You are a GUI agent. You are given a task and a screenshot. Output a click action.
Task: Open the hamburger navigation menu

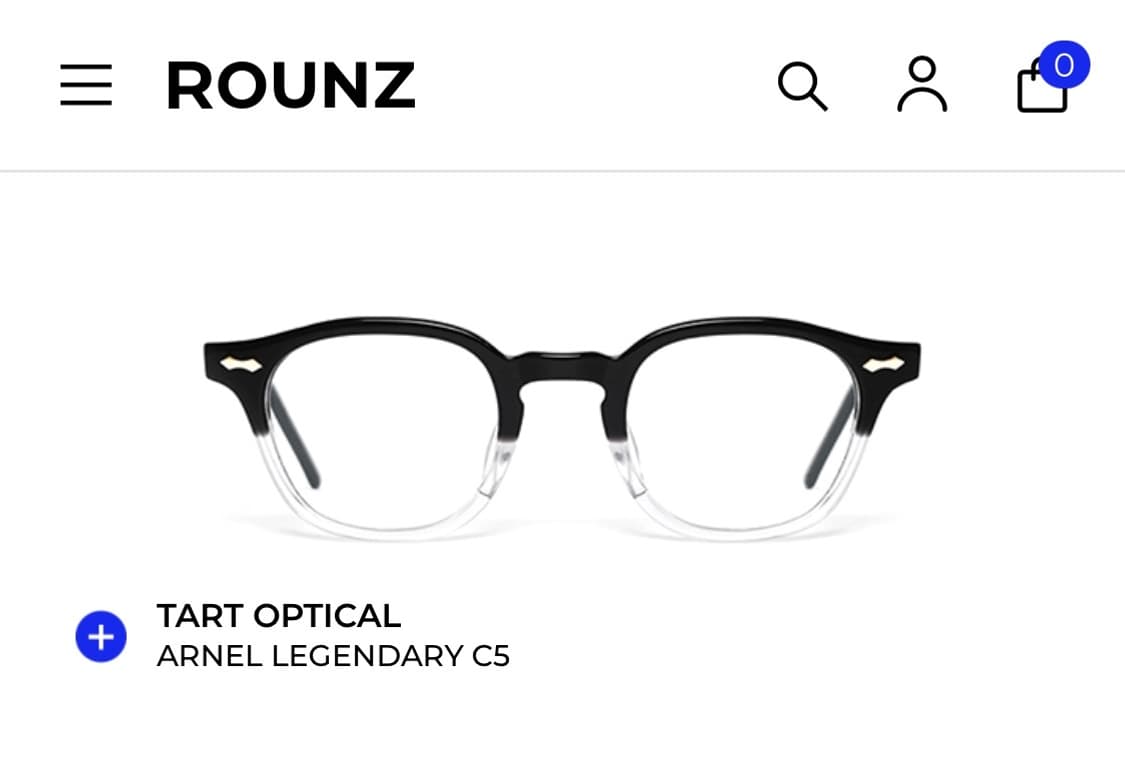[86, 85]
